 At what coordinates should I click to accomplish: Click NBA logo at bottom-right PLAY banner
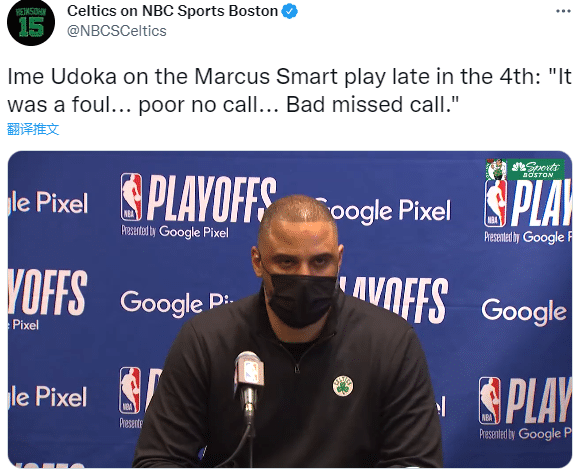click(490, 400)
